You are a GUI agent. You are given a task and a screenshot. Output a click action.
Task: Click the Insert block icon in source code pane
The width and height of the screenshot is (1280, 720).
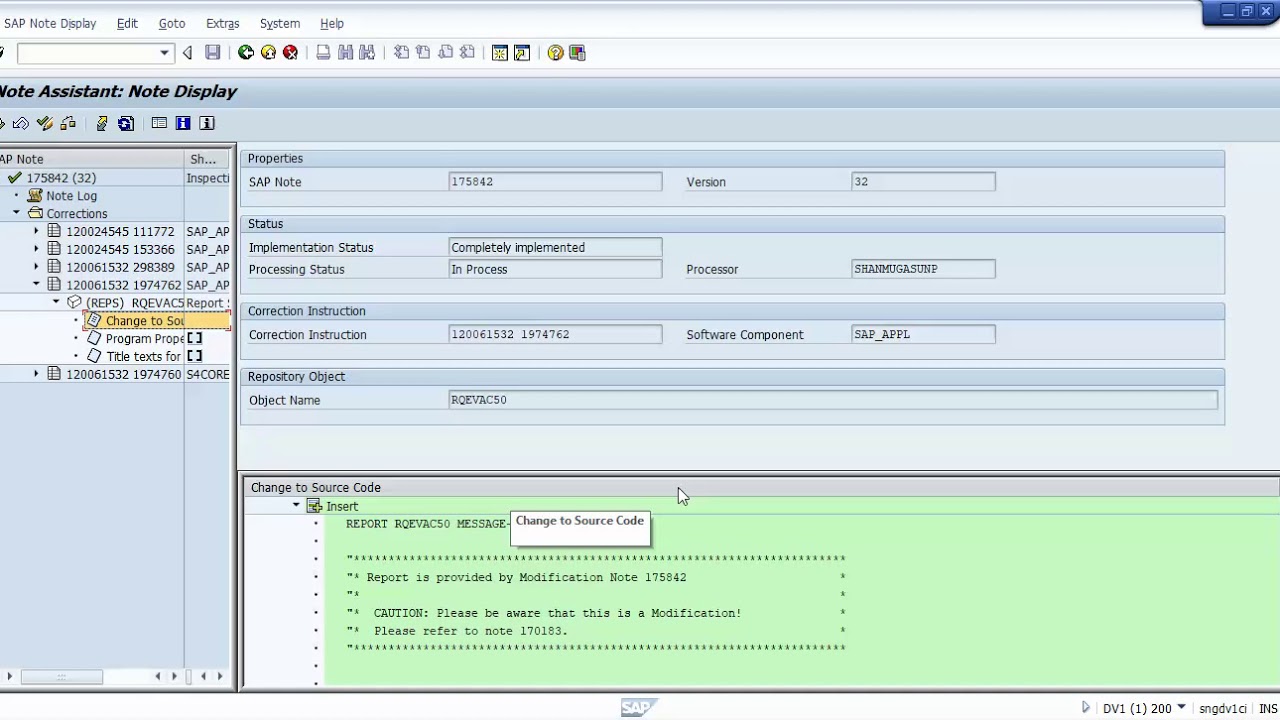click(314, 506)
